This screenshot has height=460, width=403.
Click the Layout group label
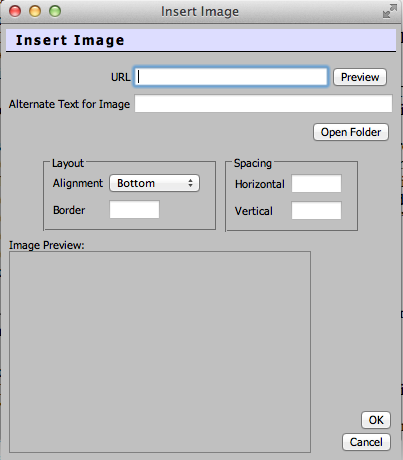tap(68, 163)
